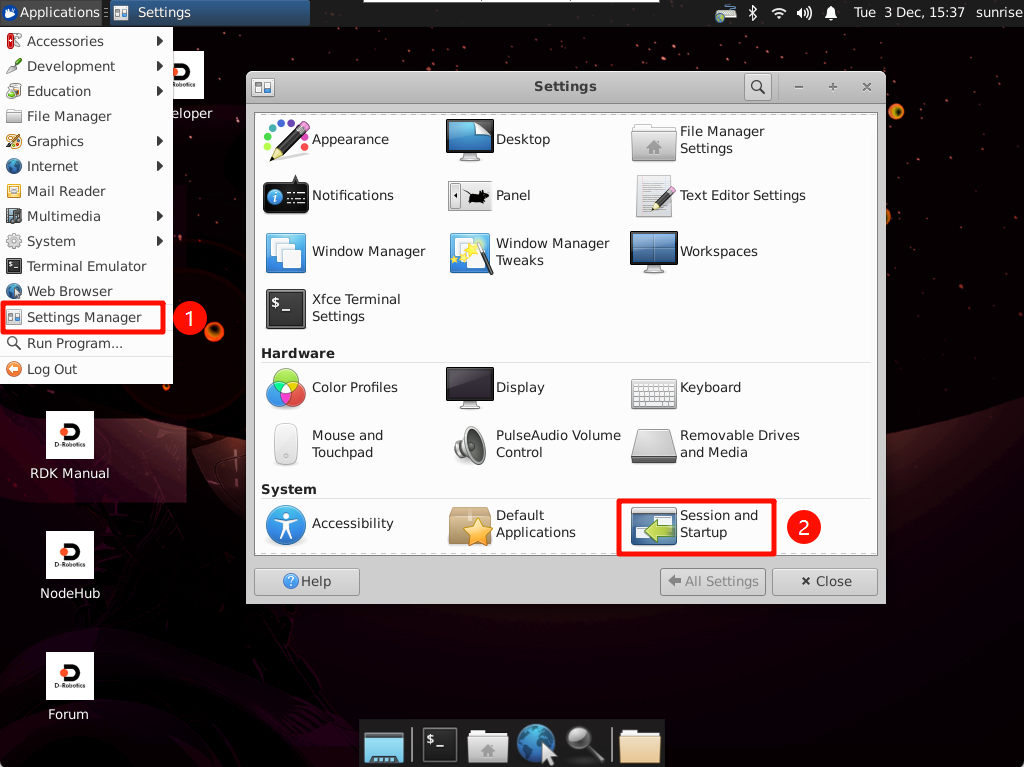Image resolution: width=1024 pixels, height=767 pixels.
Task: Open Panel settings
Action: point(489,195)
